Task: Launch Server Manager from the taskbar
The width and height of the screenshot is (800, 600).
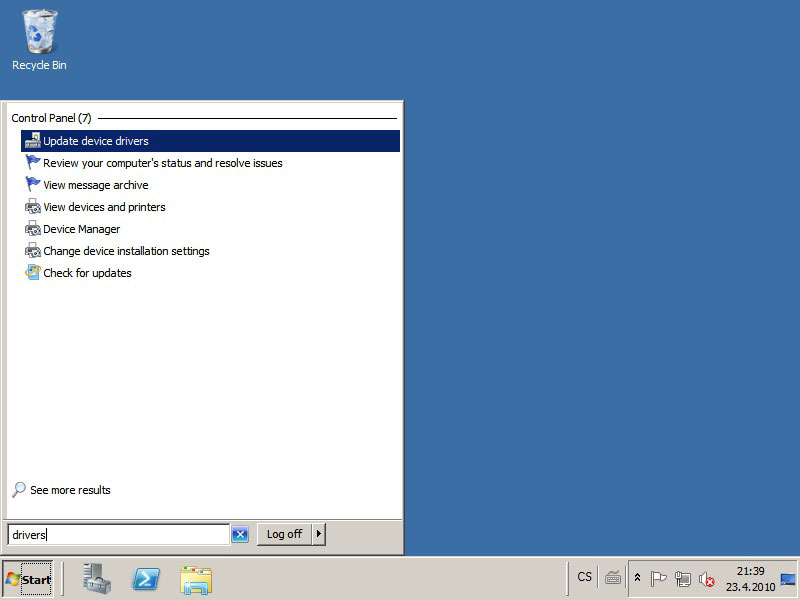Action: point(97,579)
